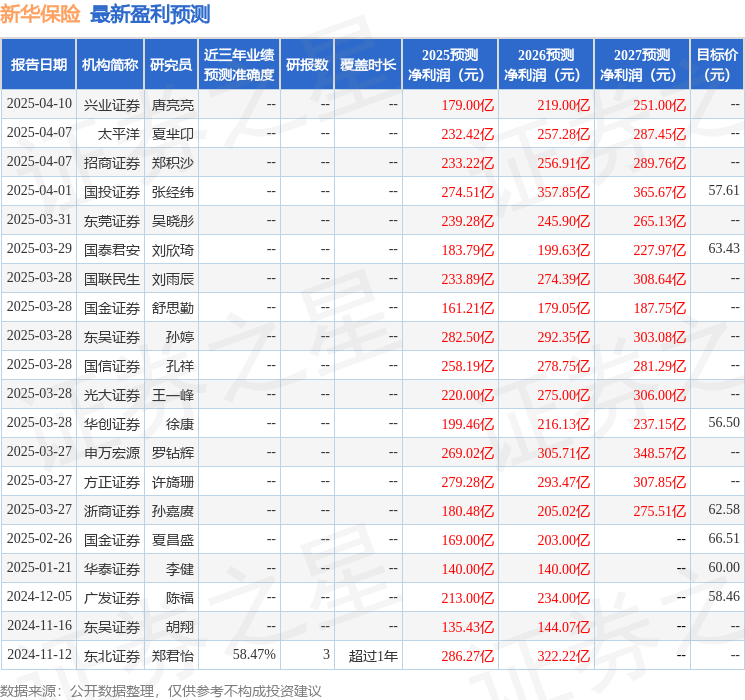The image size is (745, 700).
Task: Click analyst name 唐亮亮
Action: point(173,105)
